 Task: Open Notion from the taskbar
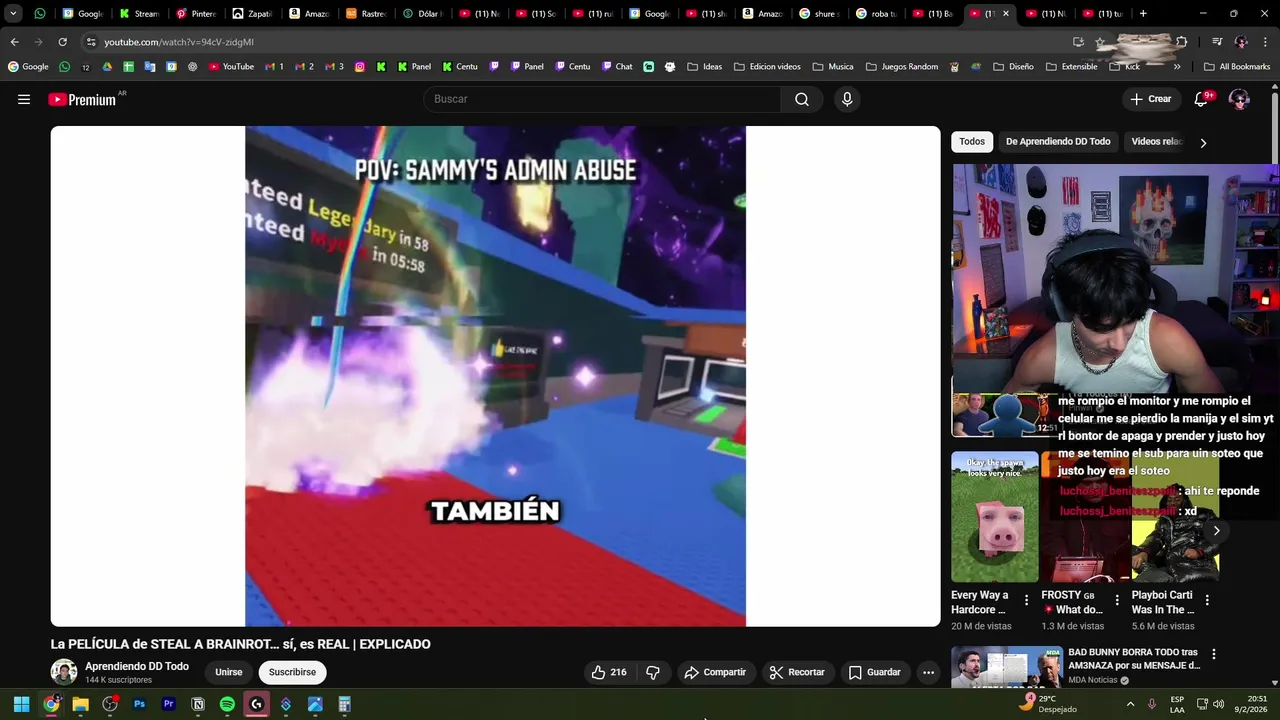coord(198,704)
